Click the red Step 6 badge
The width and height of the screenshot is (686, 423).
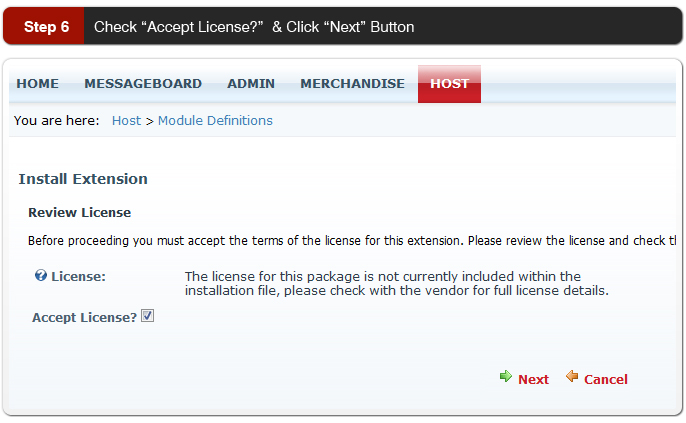click(x=44, y=26)
